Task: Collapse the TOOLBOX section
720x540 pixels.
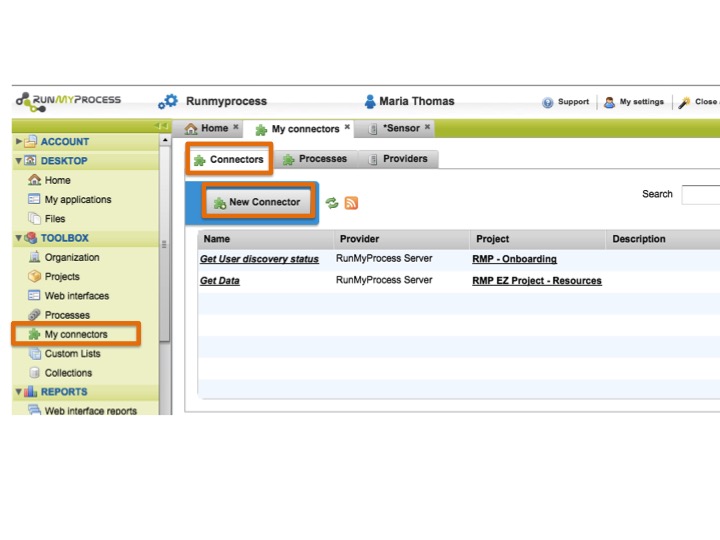Action: (x=18, y=238)
